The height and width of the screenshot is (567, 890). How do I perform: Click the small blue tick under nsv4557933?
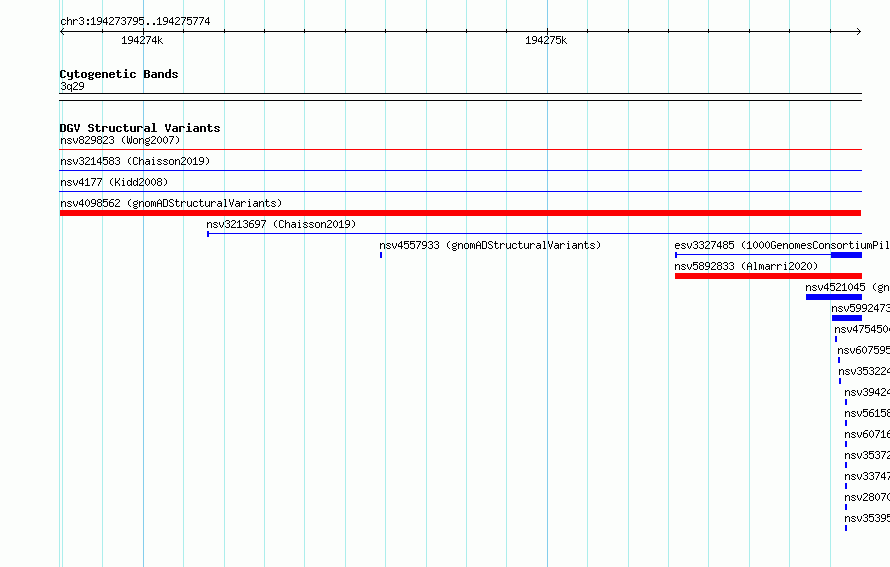pyautogui.click(x=381, y=255)
